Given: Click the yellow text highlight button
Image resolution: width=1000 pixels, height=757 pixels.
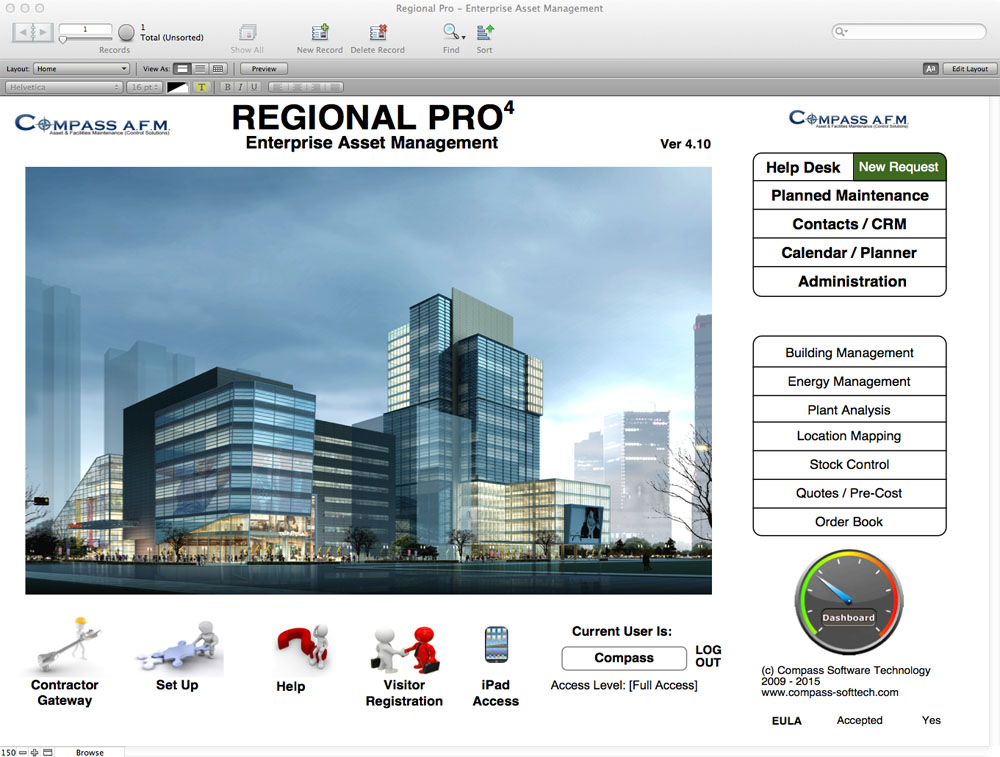Looking at the screenshot, I should 202,87.
